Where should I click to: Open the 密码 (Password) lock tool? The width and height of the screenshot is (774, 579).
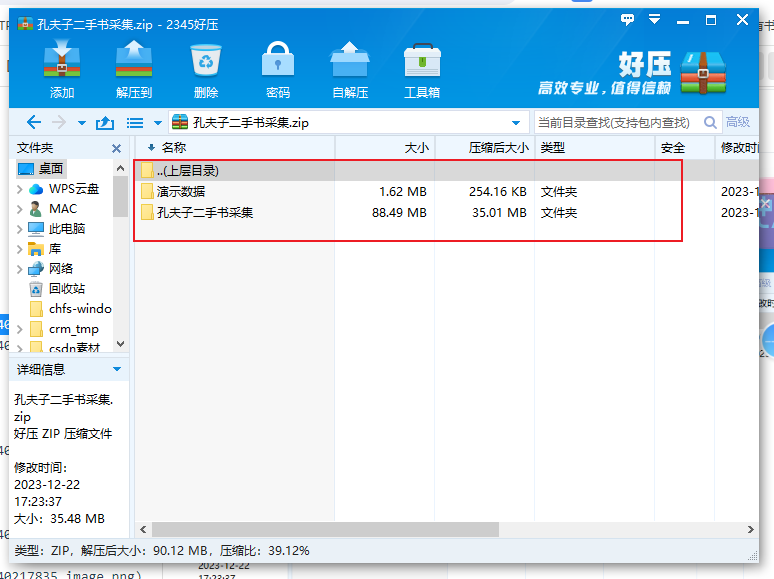click(x=278, y=69)
